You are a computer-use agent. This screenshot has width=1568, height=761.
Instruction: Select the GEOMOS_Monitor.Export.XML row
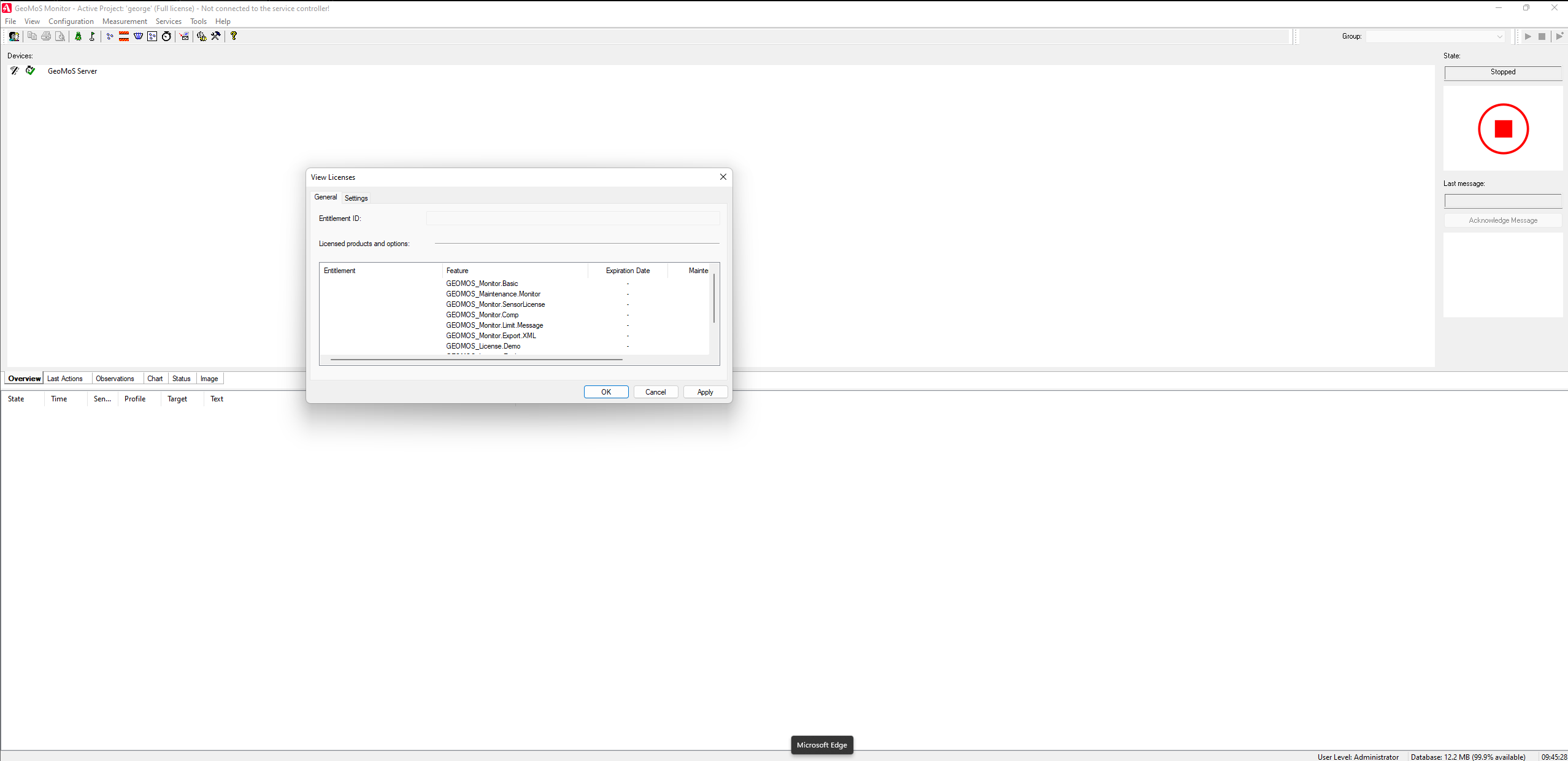click(514, 336)
